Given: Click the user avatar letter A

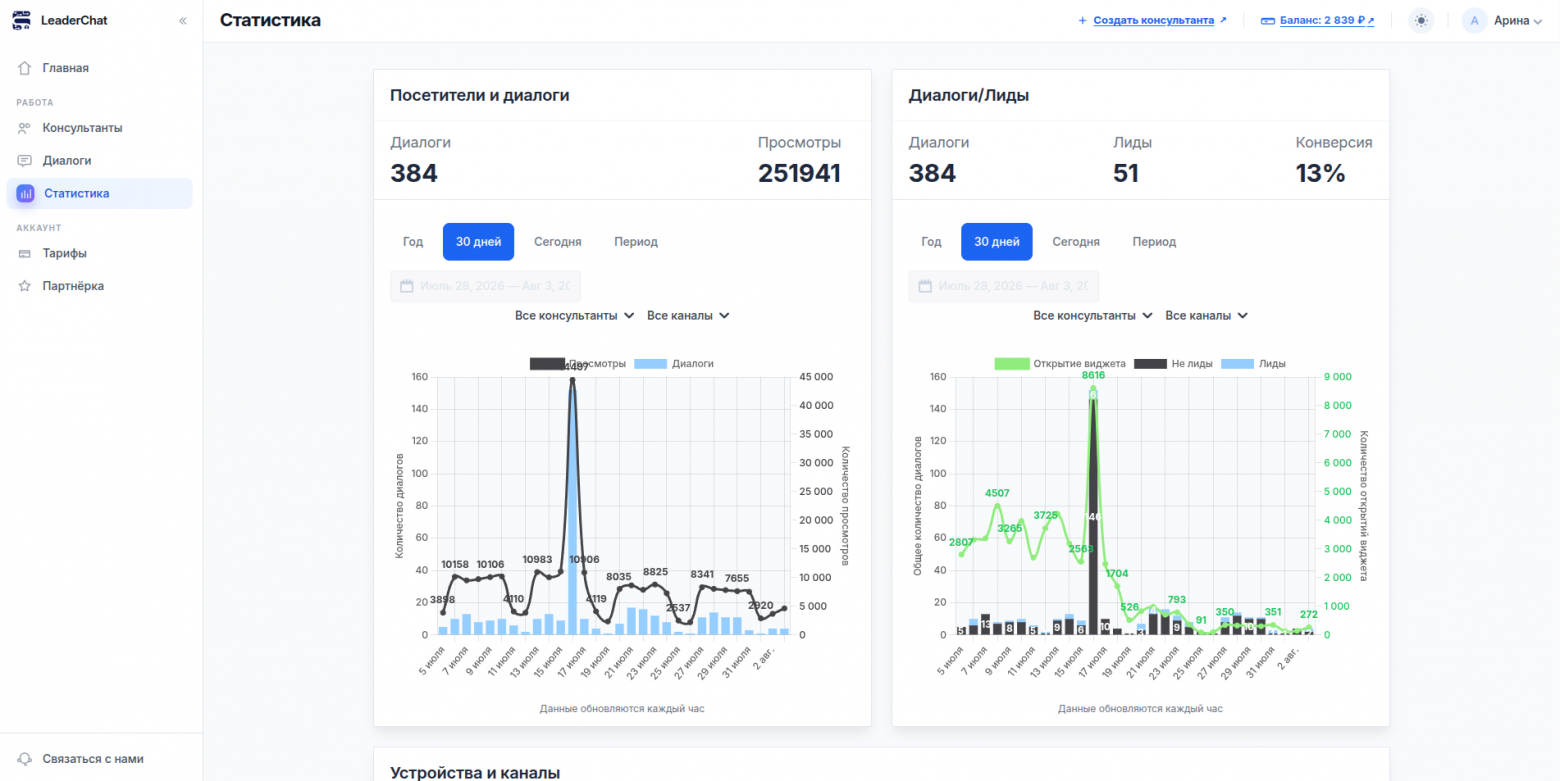Looking at the screenshot, I should pos(1474,20).
